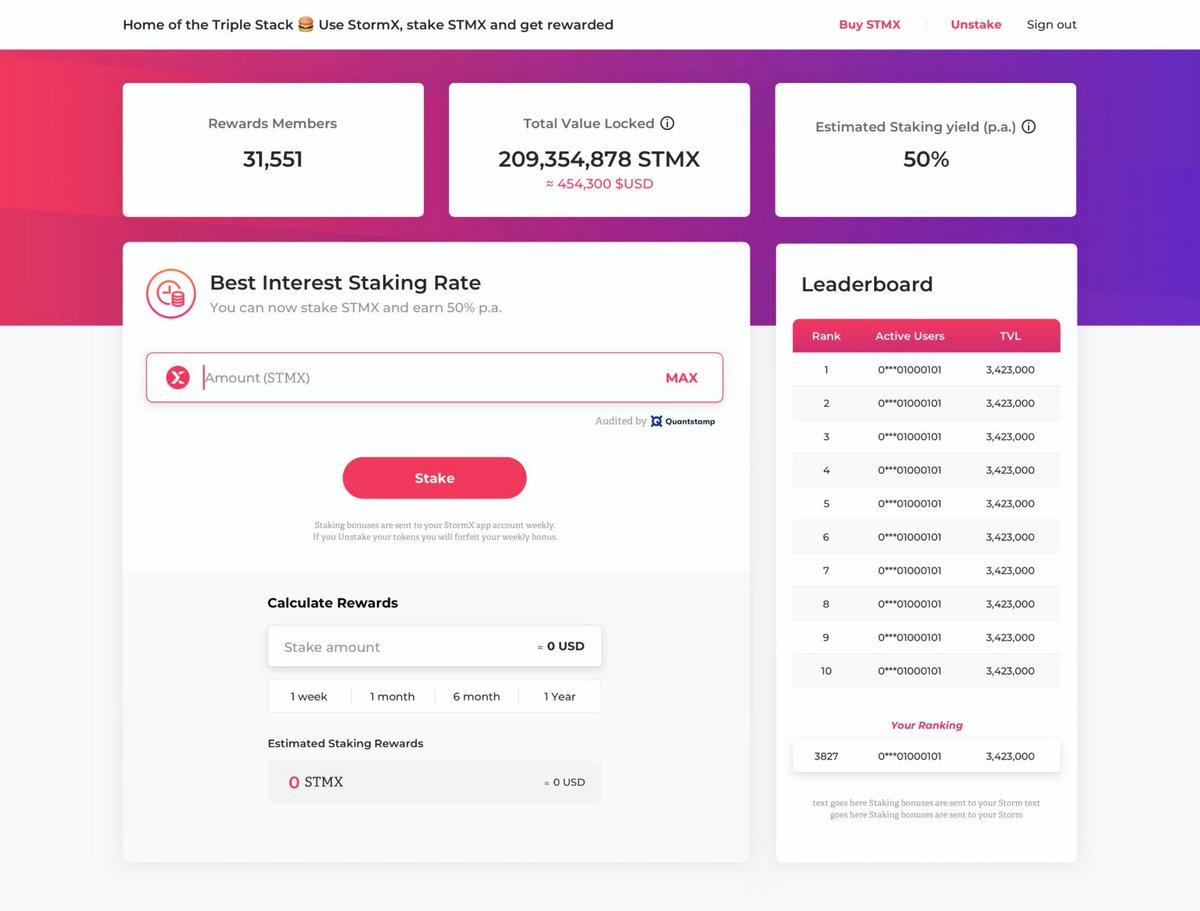This screenshot has width=1200, height=911.
Task: Click the Active Users column header
Action: pos(910,336)
